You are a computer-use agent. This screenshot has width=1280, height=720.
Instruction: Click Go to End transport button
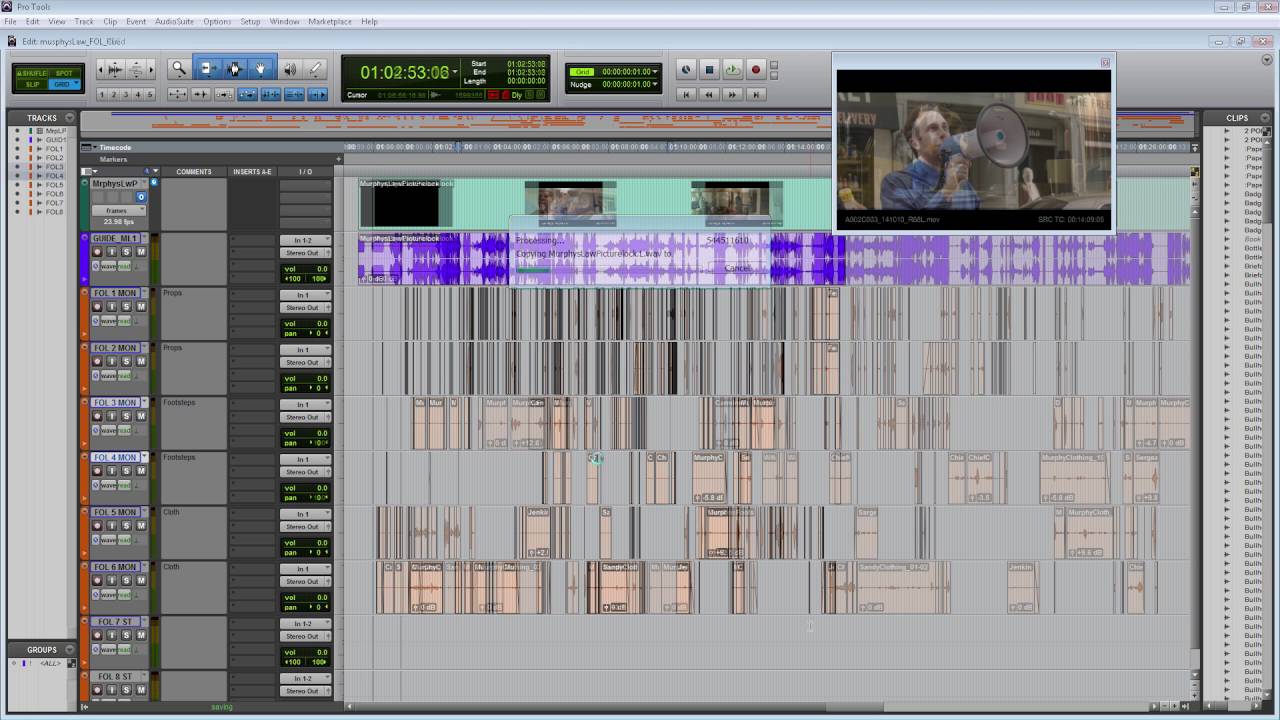pos(756,94)
